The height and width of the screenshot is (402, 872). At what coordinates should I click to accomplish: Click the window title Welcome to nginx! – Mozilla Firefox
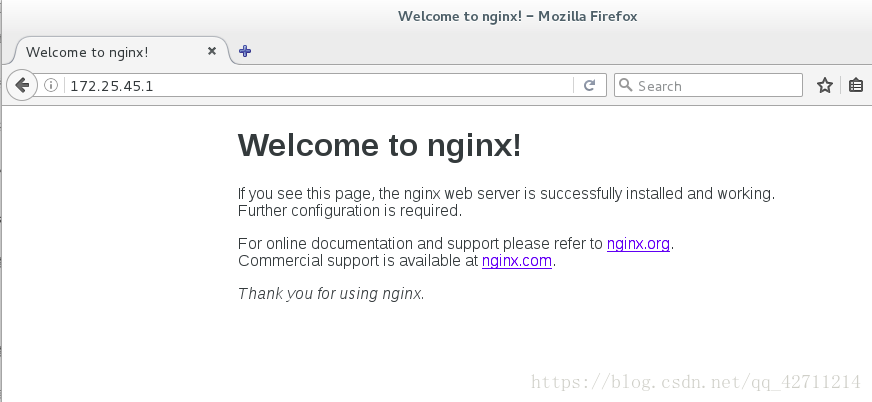pos(517,16)
